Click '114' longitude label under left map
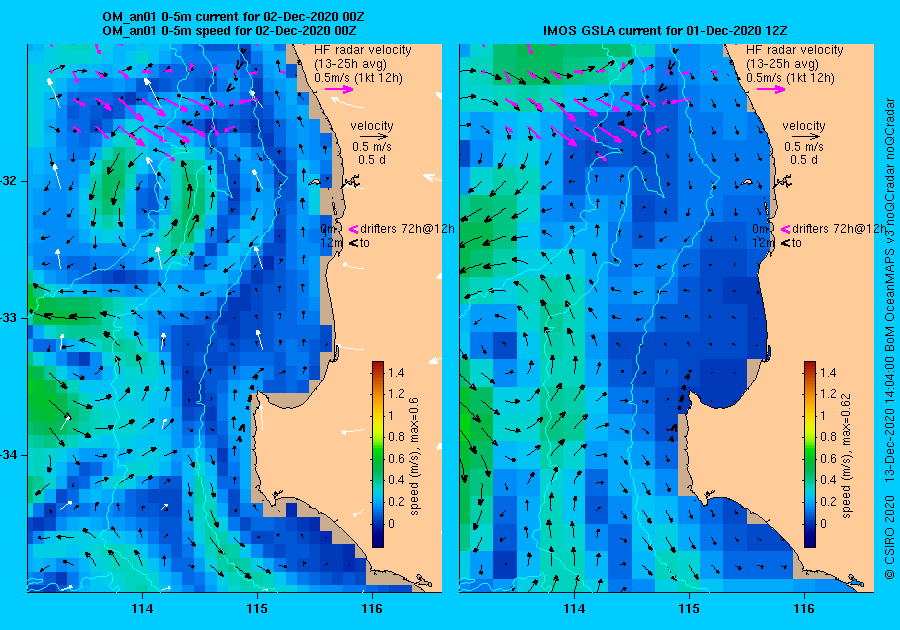This screenshot has width=900, height=630. [x=142, y=609]
